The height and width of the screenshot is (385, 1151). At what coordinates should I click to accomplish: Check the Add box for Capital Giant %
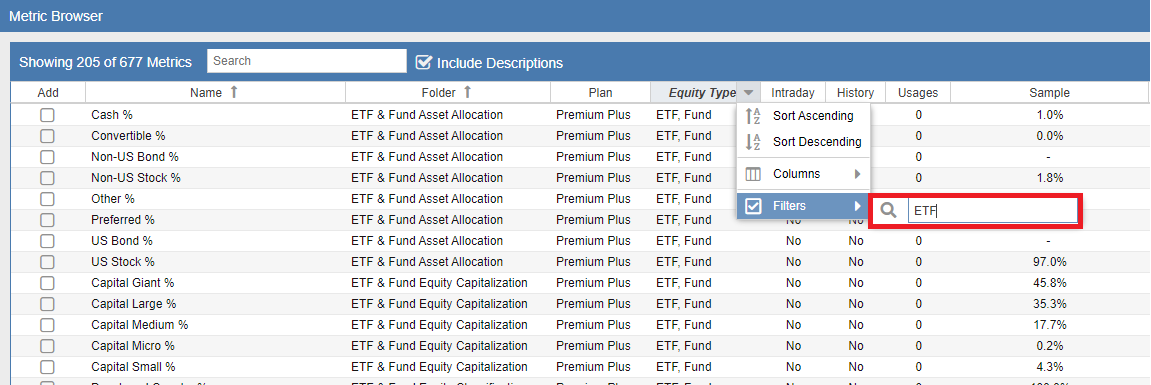pyautogui.click(x=48, y=283)
